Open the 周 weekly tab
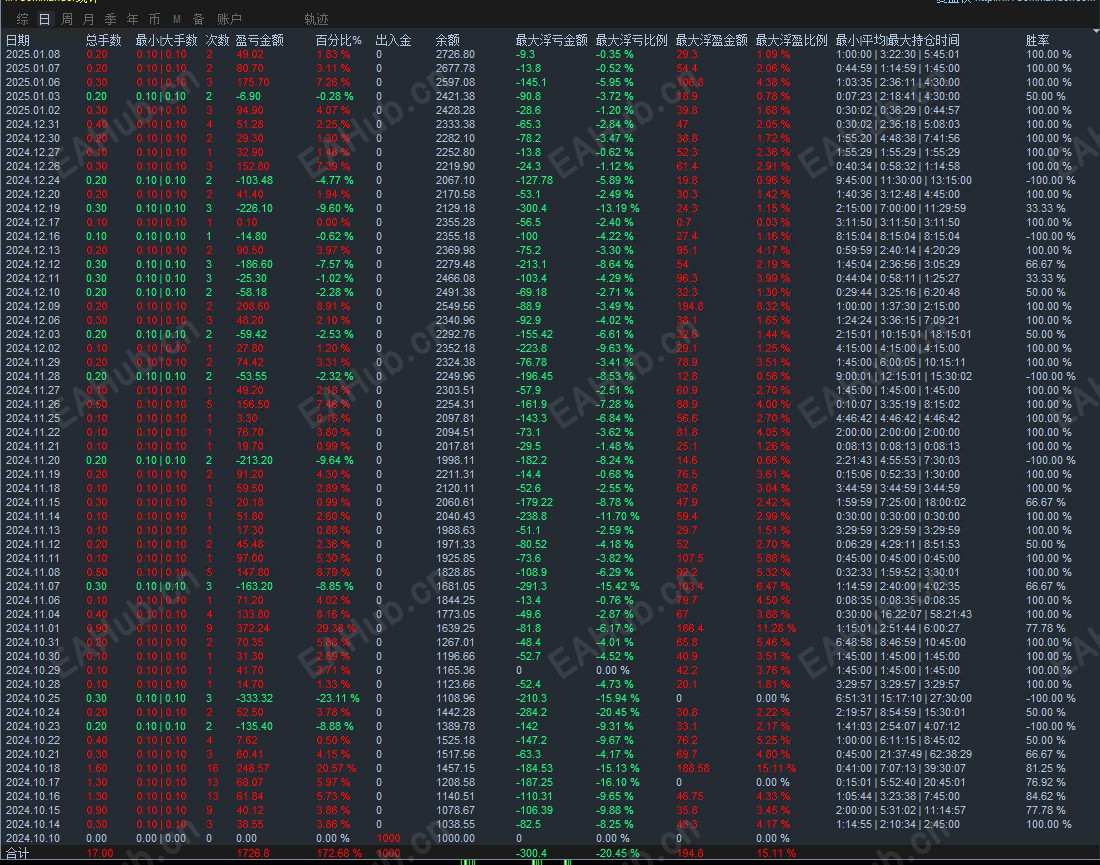1100x865 pixels. coord(67,19)
